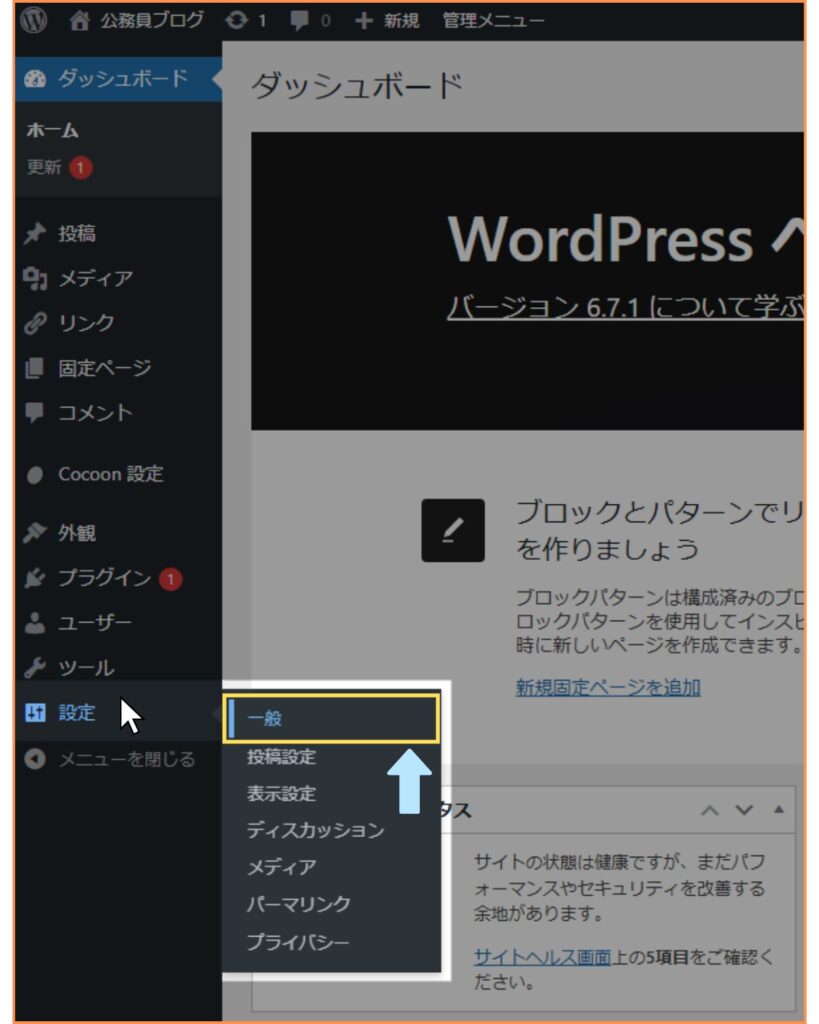Click the WordPress logo in the admin bar
Screen dimensions: 819x1024
click(33, 20)
